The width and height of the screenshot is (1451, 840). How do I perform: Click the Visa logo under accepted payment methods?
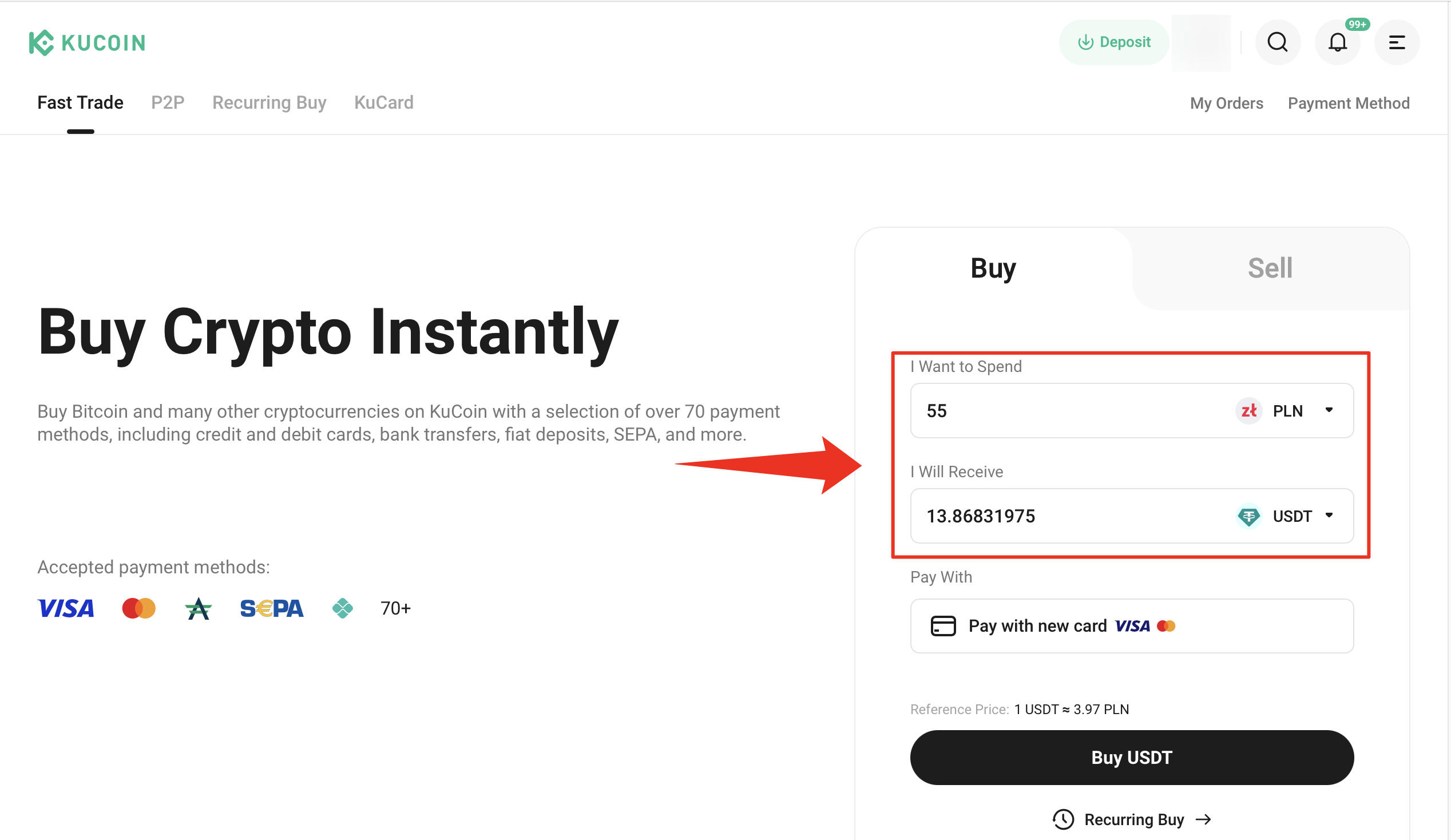tap(66, 608)
